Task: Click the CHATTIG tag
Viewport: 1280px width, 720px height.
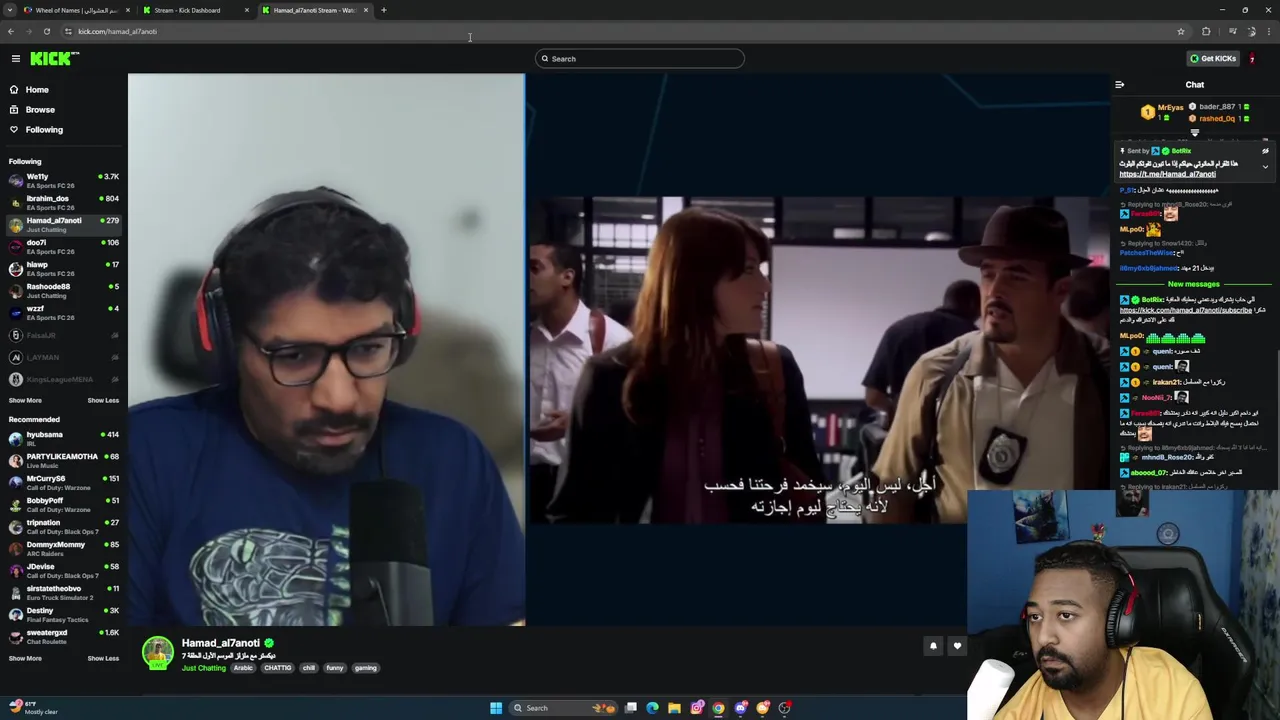Action: pyautogui.click(x=278, y=668)
